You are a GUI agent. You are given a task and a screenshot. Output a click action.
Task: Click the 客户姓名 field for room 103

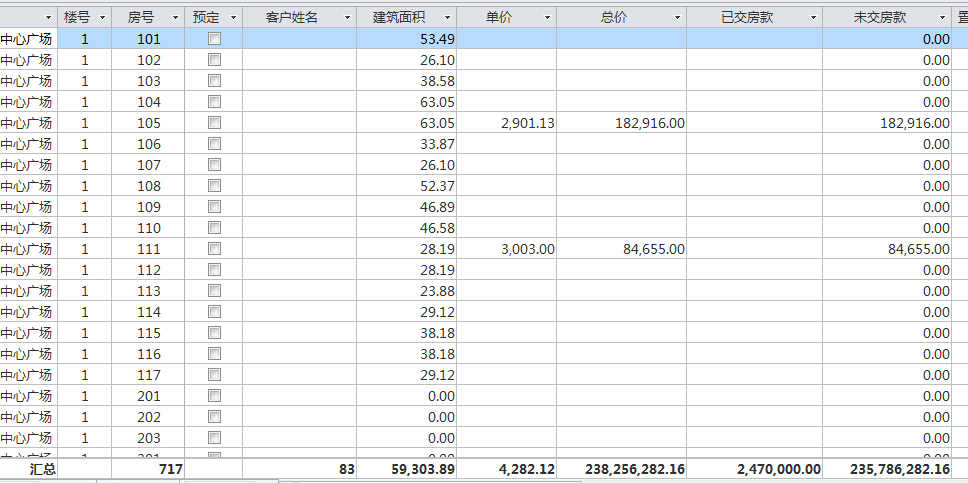(299, 81)
